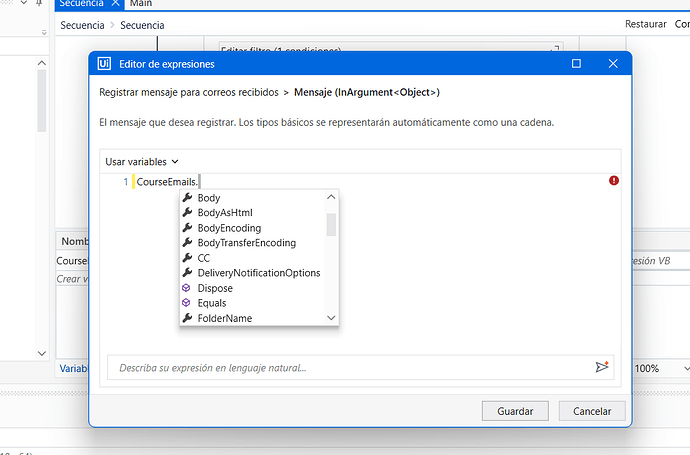Save expression with Guardar button
Screen dimensions: 690x455
pyautogui.click(x=515, y=411)
